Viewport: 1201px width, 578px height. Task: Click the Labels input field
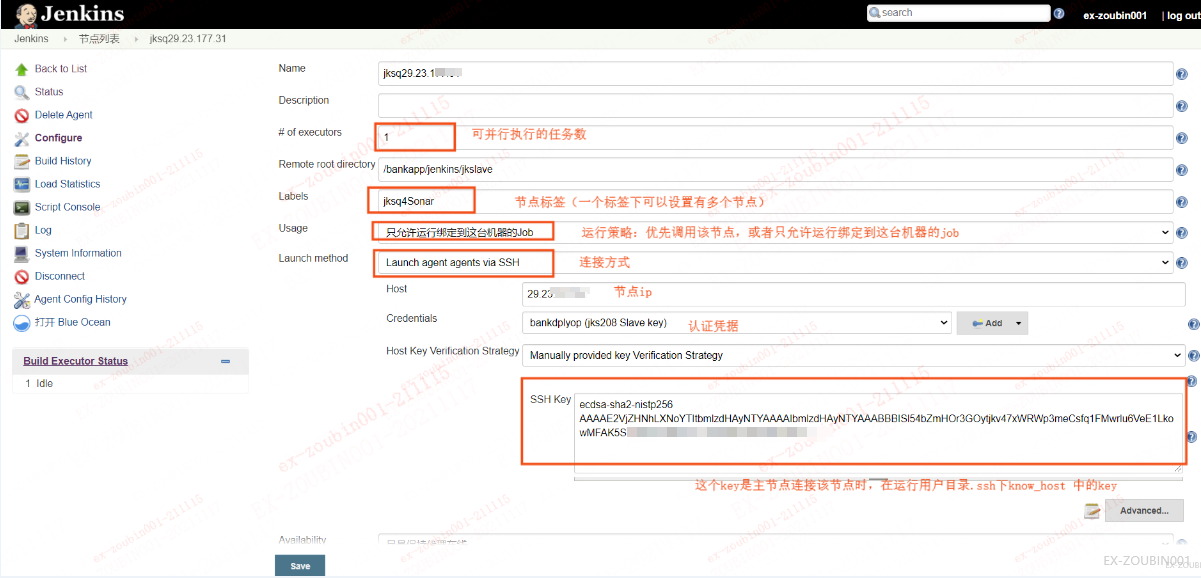pyautogui.click(x=775, y=202)
